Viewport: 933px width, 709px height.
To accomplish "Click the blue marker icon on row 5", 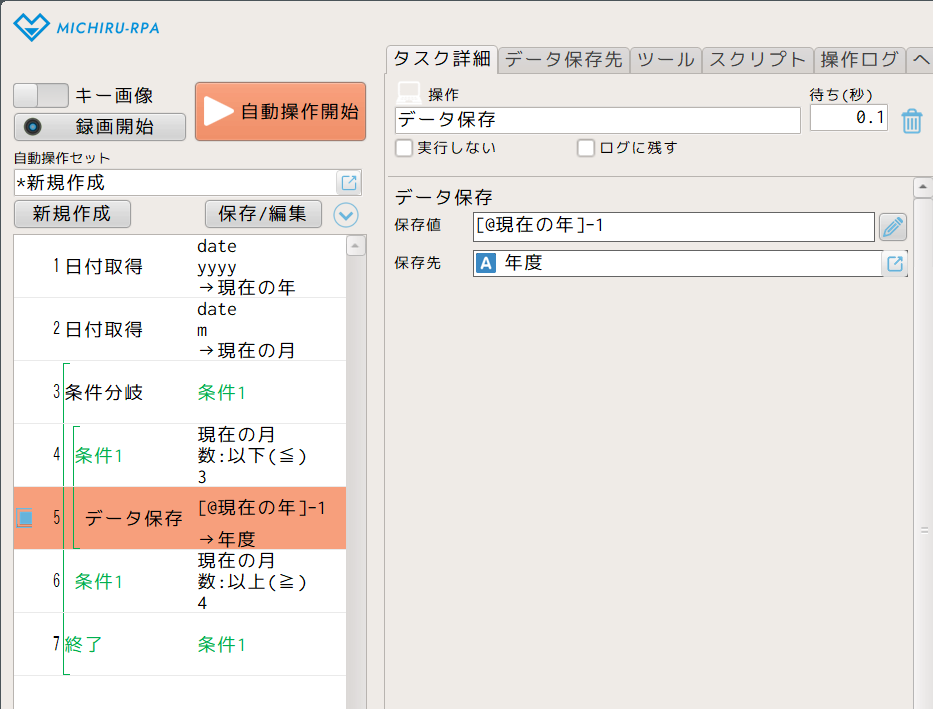I will [25, 518].
